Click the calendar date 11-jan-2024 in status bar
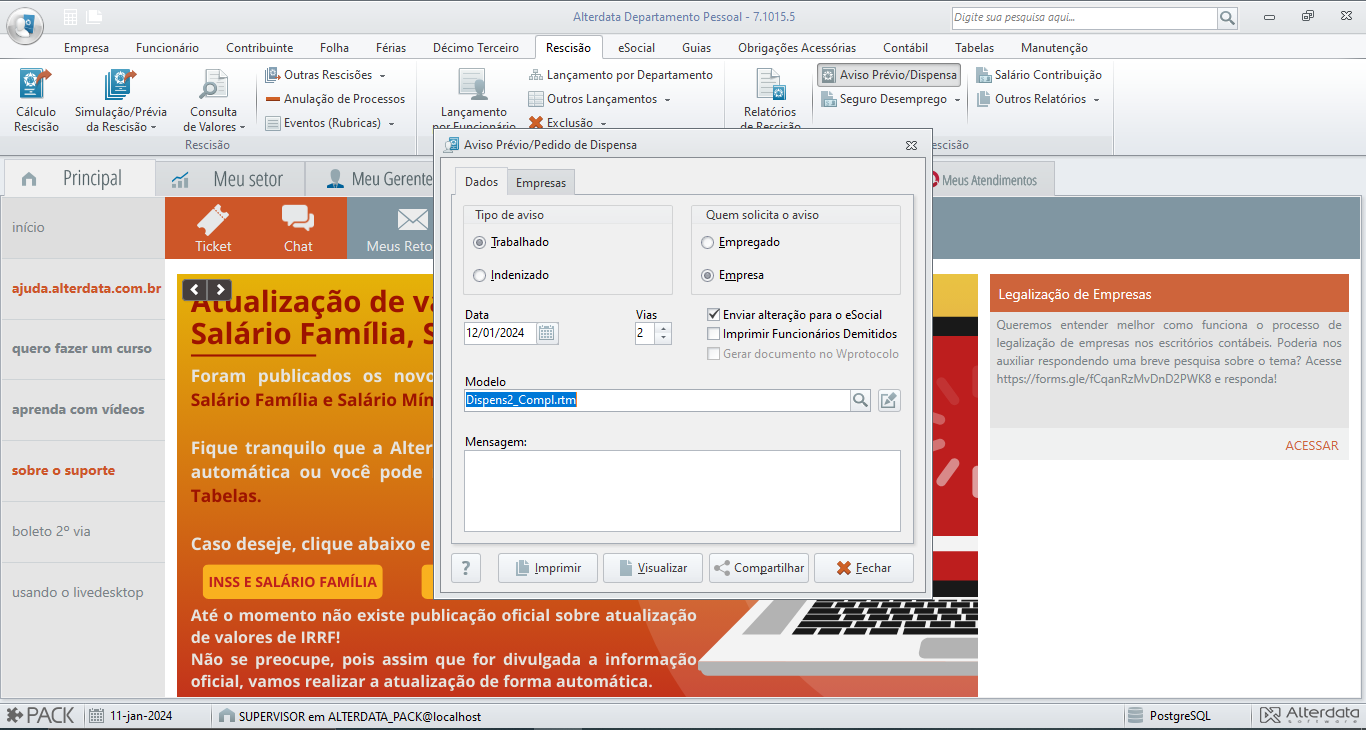The height and width of the screenshot is (730, 1366). [131, 716]
